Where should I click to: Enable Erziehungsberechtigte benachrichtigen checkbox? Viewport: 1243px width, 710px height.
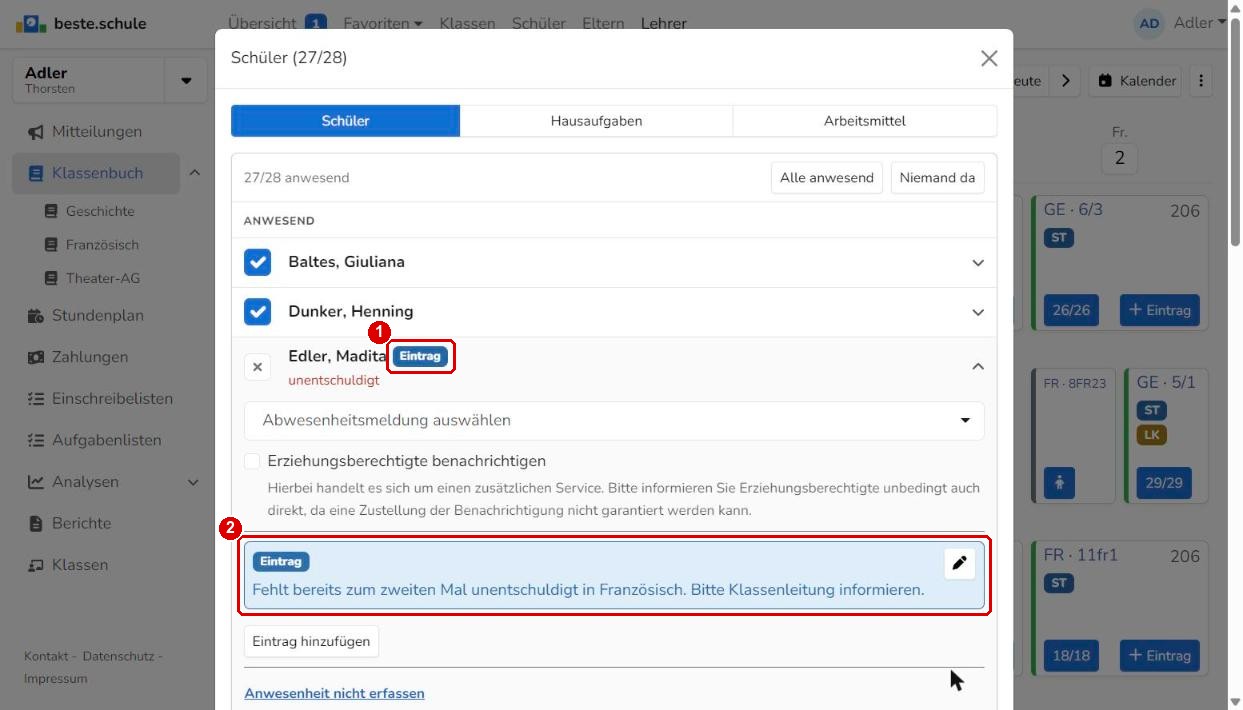click(x=252, y=461)
